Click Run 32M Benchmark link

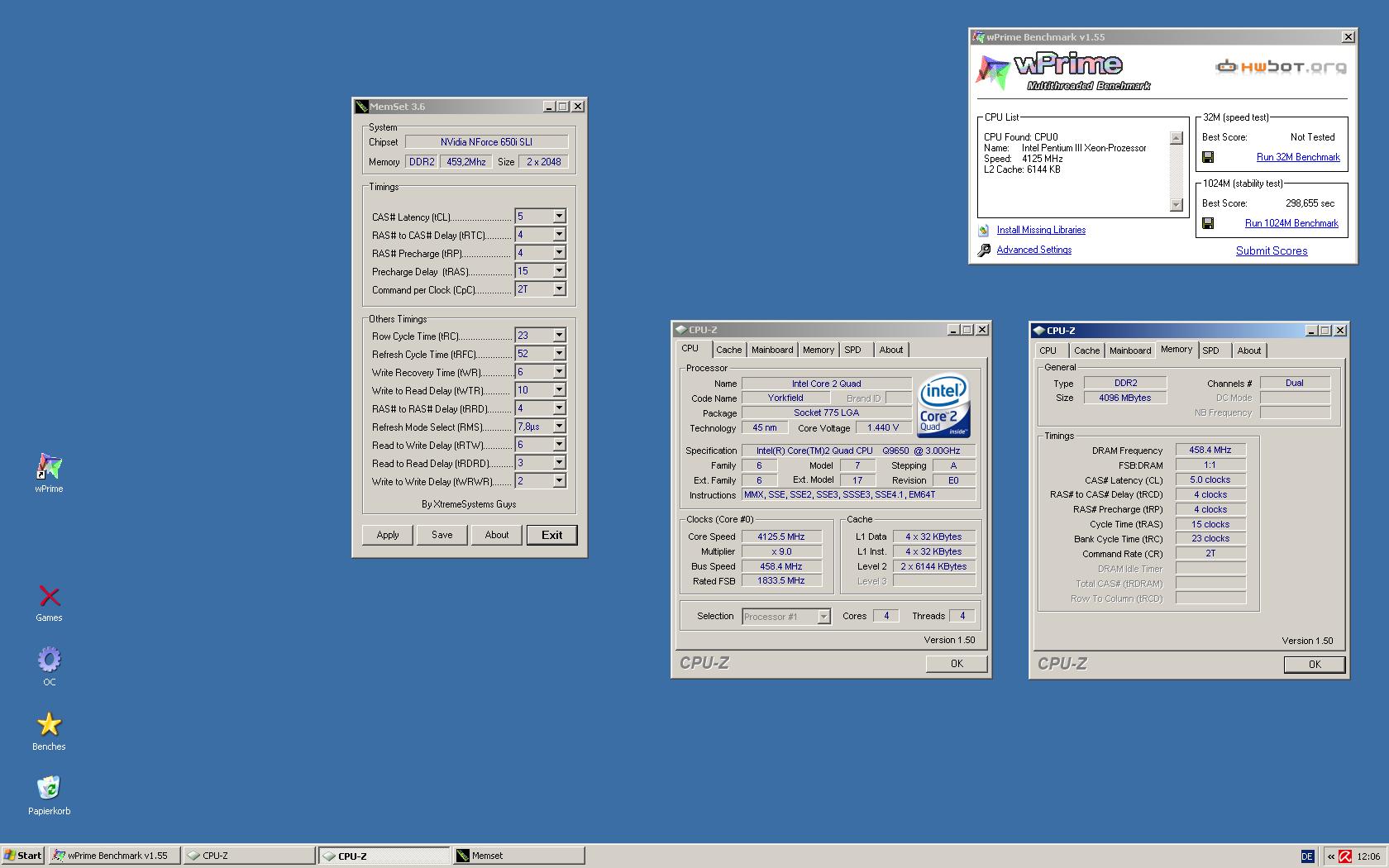(x=1298, y=157)
